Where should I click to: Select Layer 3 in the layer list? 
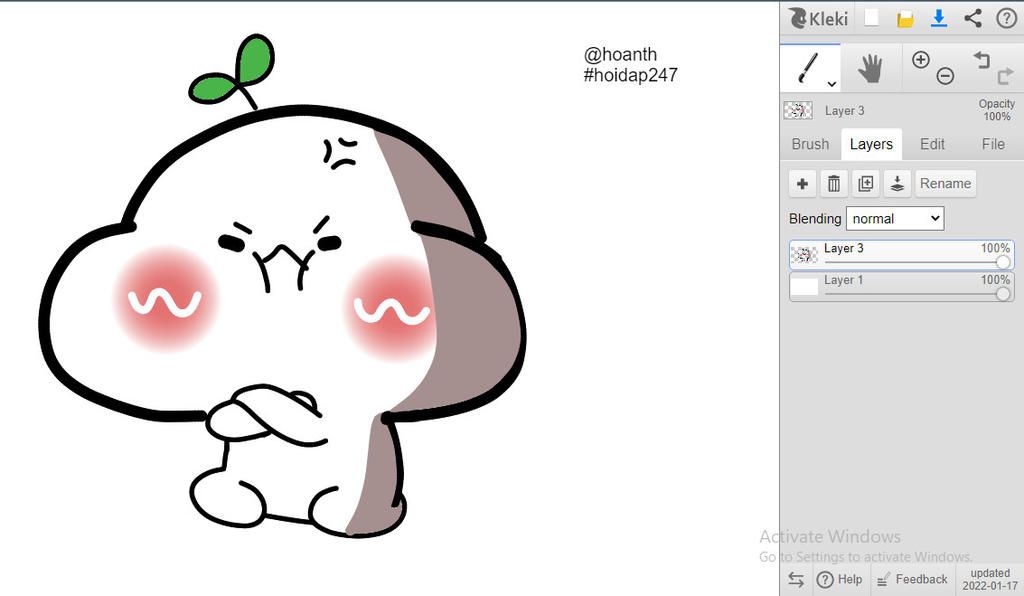pyautogui.click(x=901, y=255)
